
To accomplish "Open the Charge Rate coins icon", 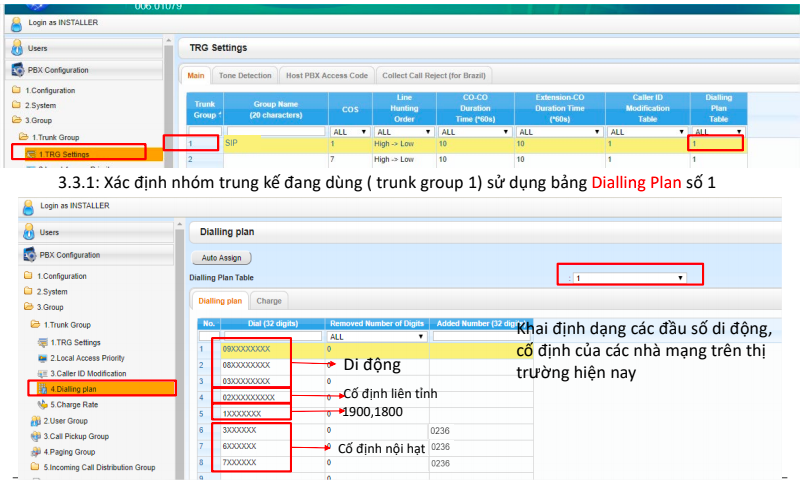I will tap(42, 404).
